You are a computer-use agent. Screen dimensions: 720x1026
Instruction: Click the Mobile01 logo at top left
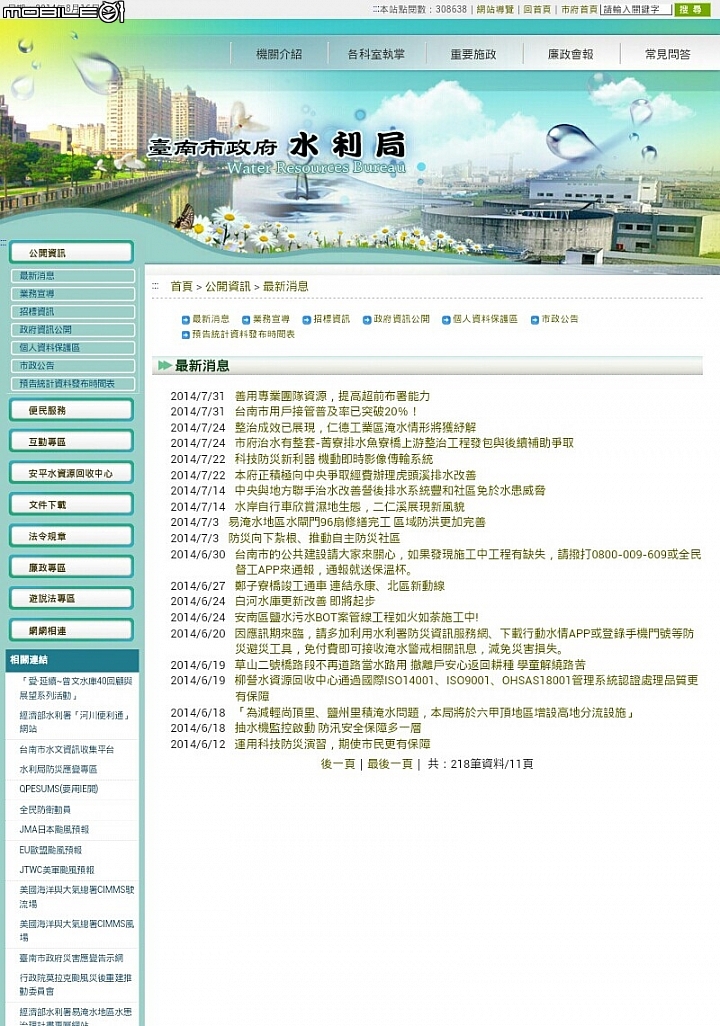point(63,11)
